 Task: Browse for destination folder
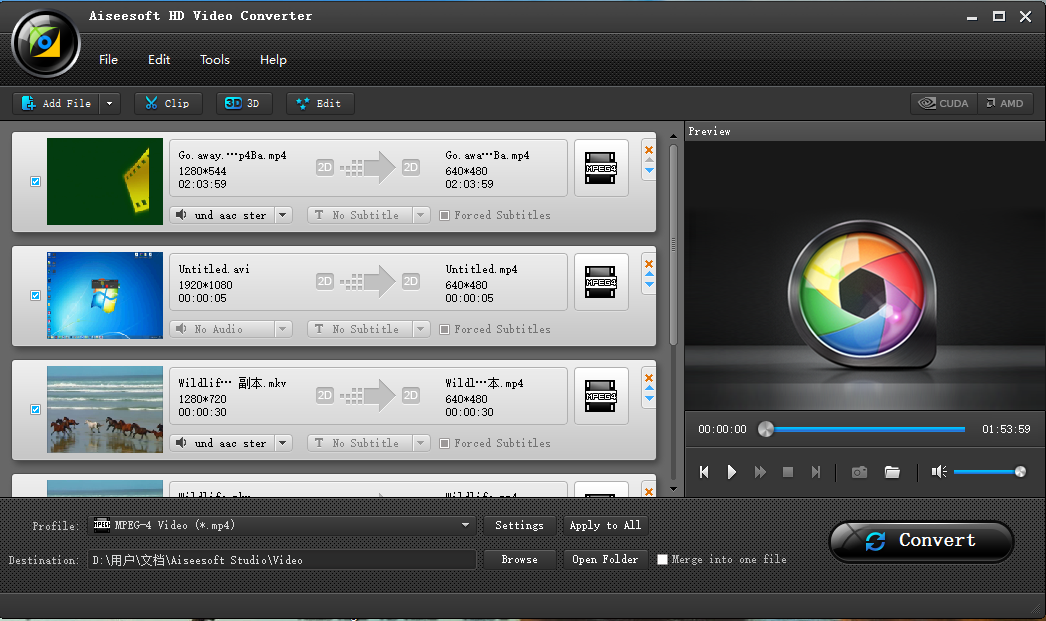point(520,560)
